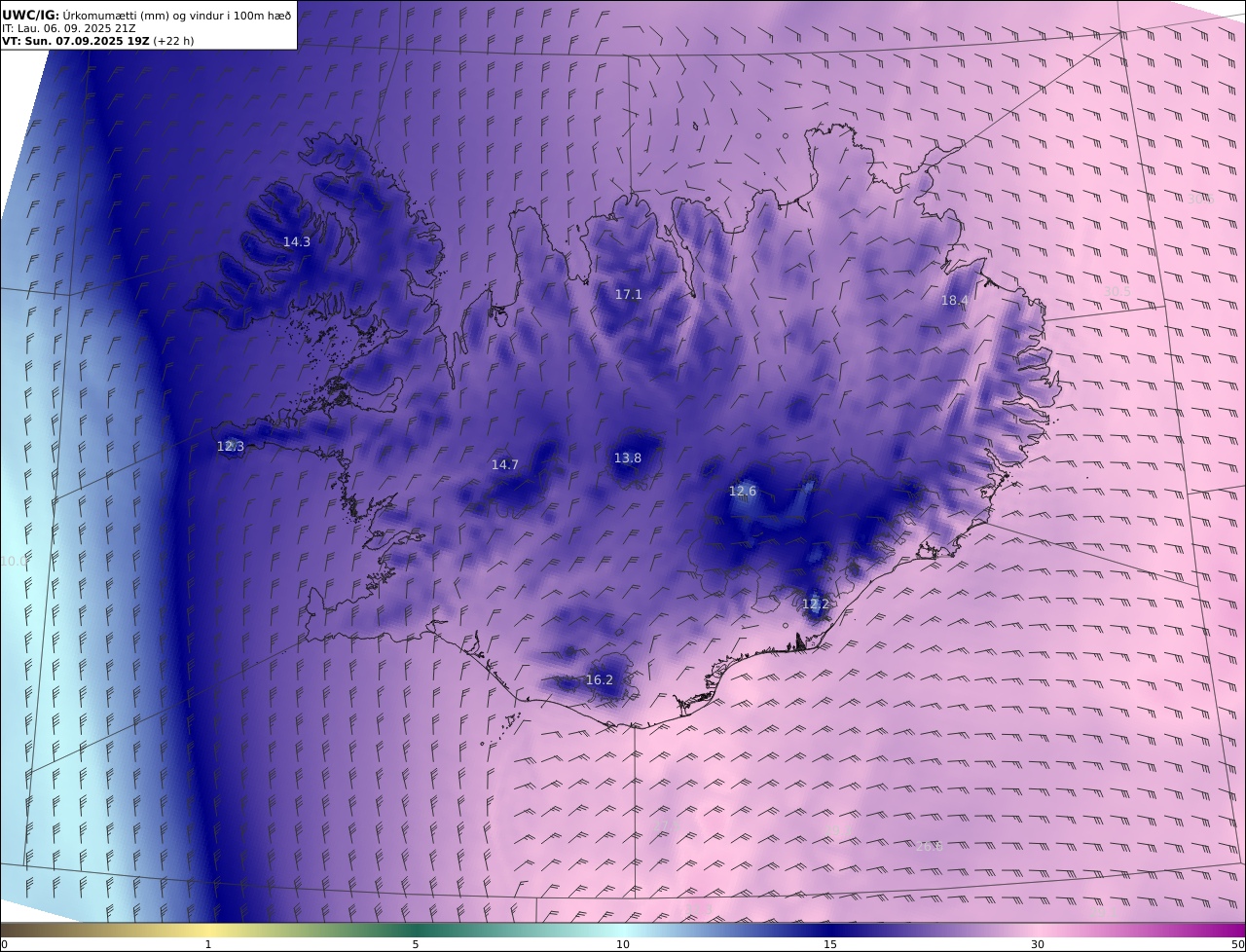This screenshot has height=952, width=1246.
Task: Click the 10 tick on the colour scale
Action: [623, 944]
